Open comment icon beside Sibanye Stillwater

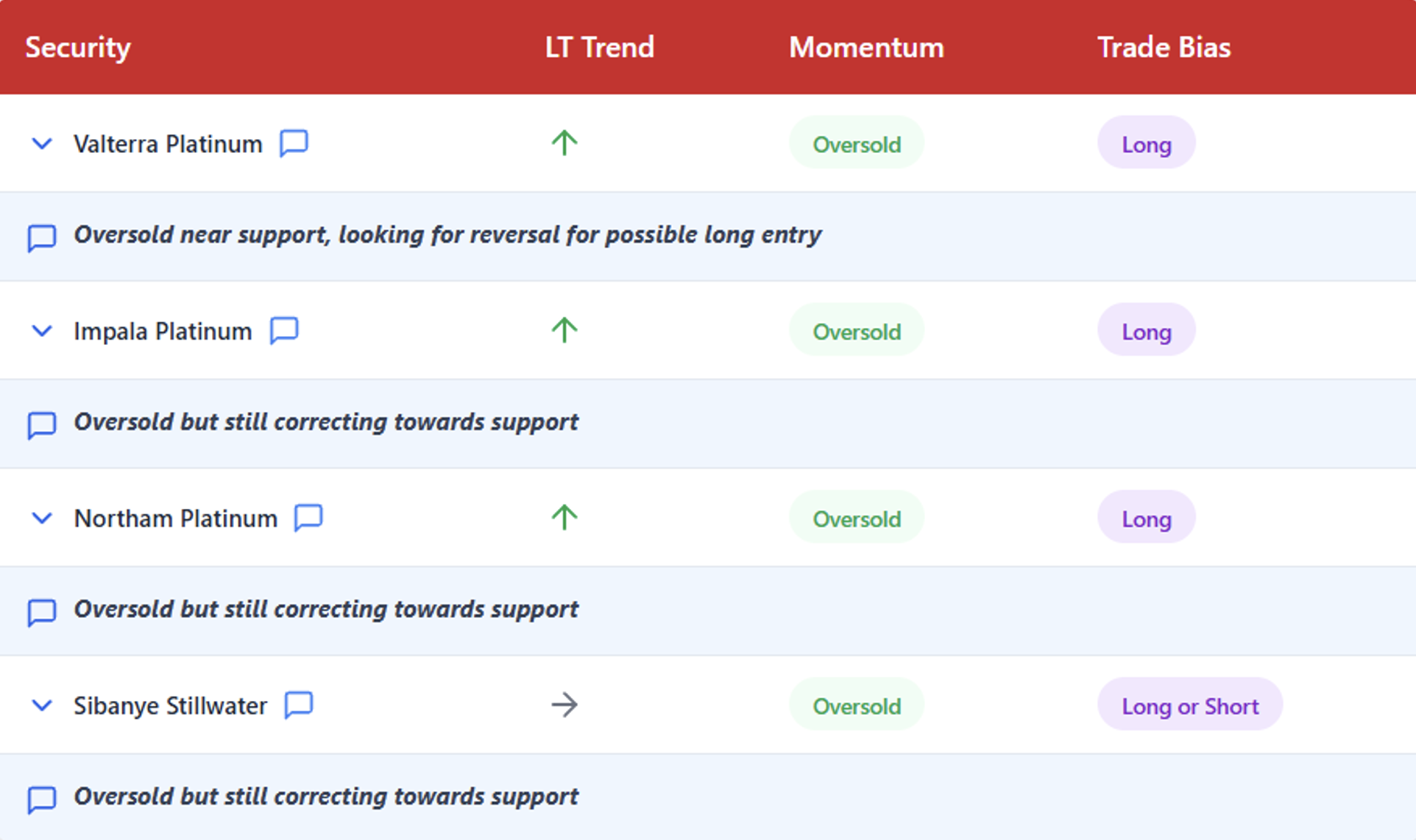299,705
